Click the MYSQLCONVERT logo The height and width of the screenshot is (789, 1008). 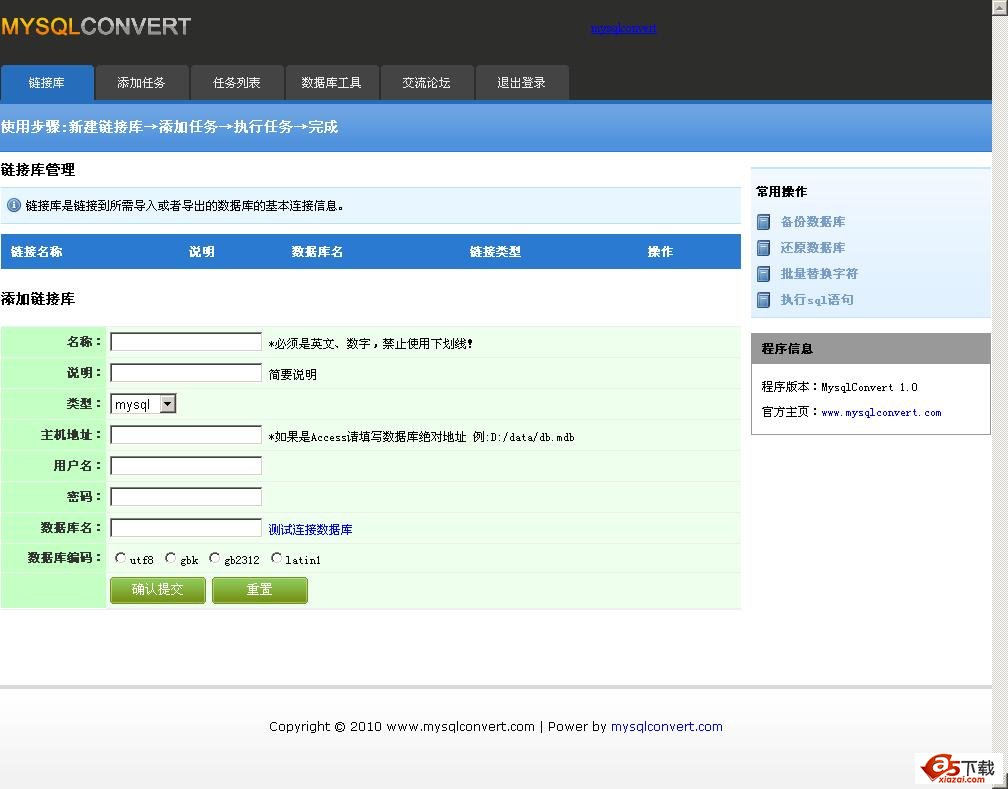(96, 27)
